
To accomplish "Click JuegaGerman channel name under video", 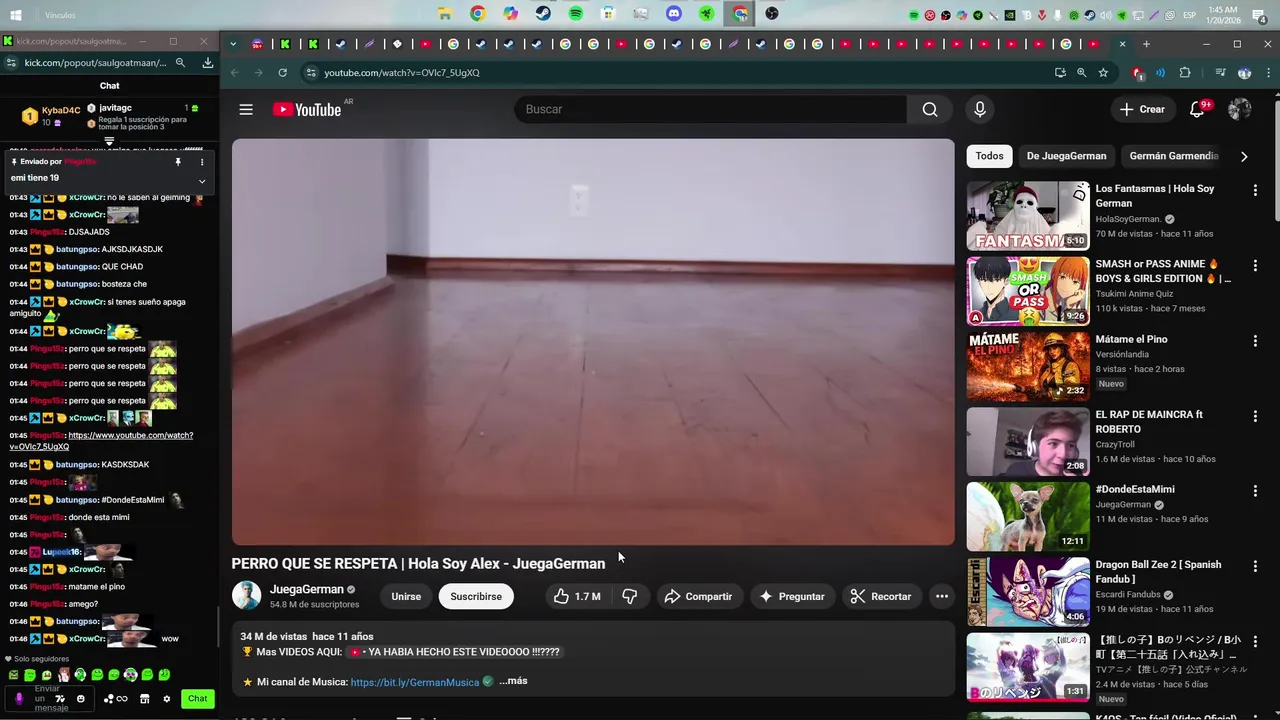I will [307, 590].
